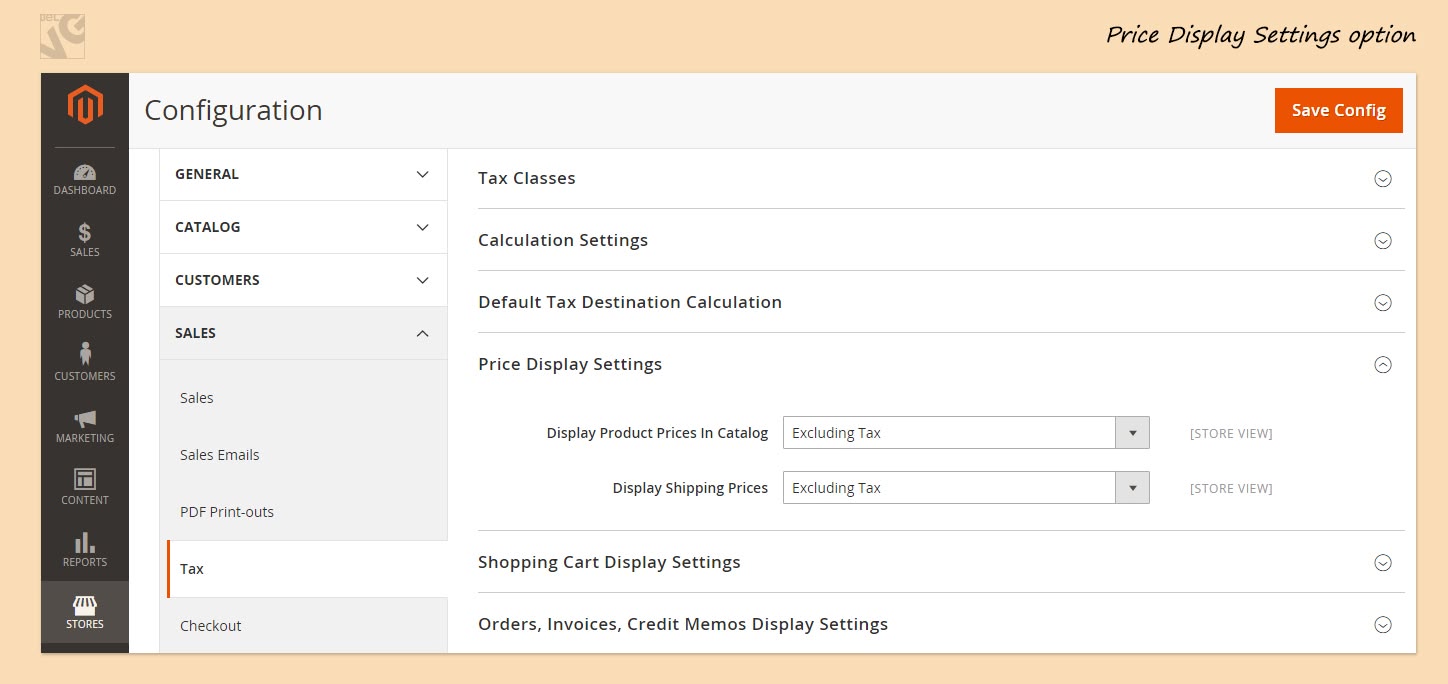
Task: Collapse the Sales configuration group
Action: click(303, 333)
